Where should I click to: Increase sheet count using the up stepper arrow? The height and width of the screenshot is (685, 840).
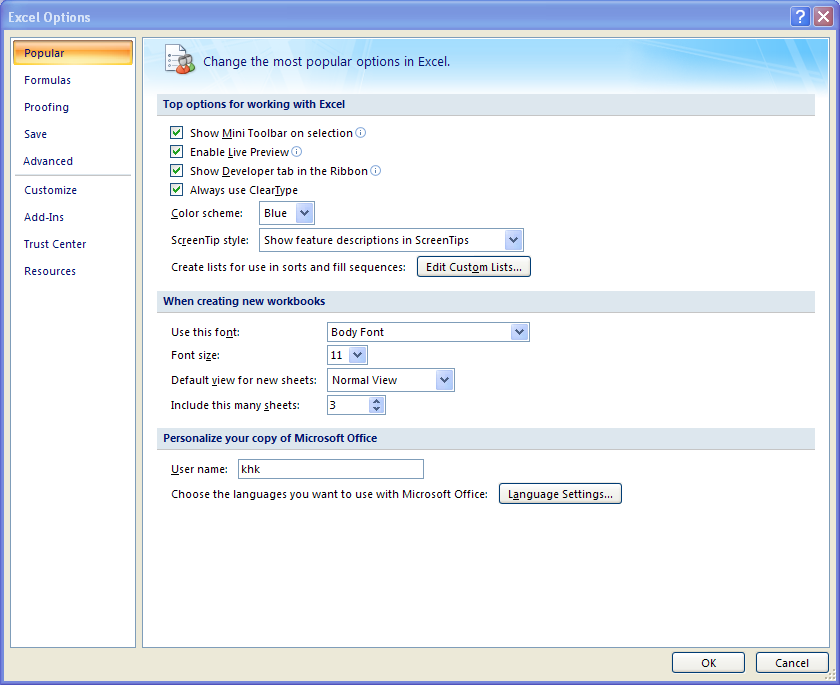coord(377,400)
